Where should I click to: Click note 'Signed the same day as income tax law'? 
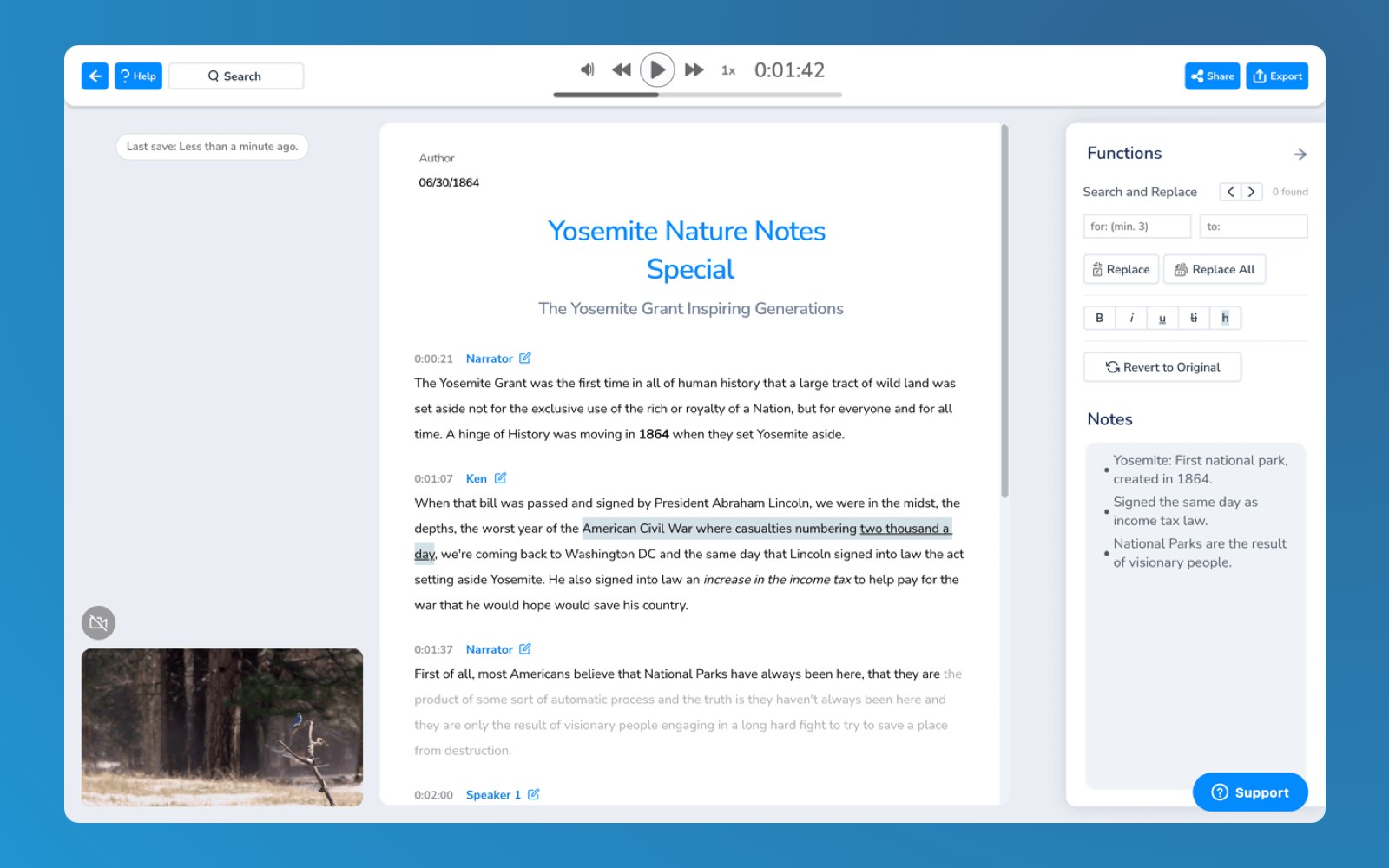coord(1185,511)
